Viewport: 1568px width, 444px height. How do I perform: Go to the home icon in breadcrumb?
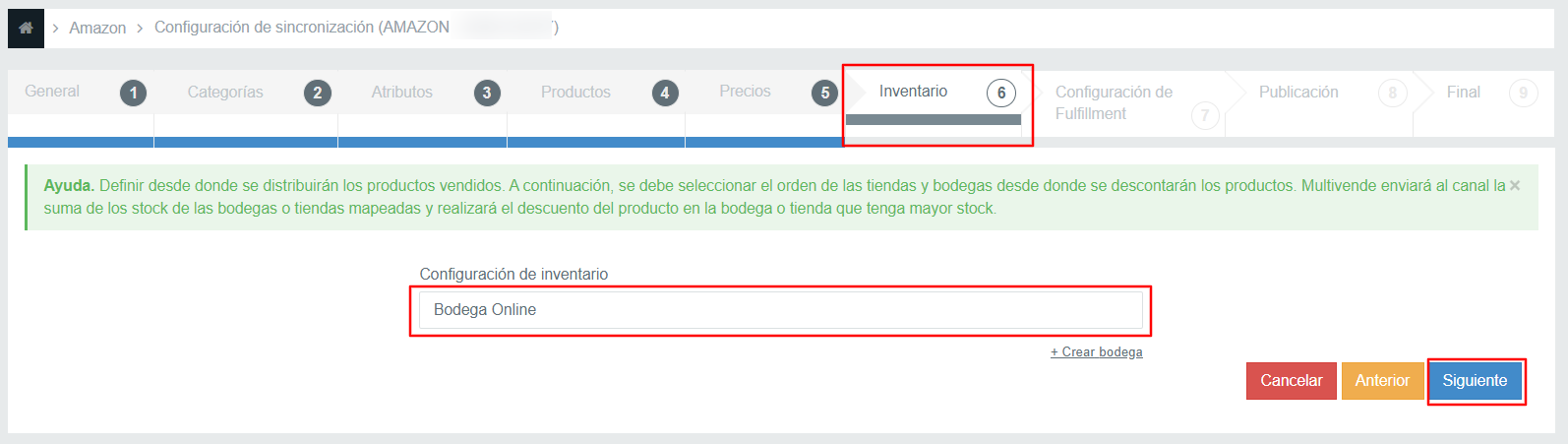click(26, 29)
